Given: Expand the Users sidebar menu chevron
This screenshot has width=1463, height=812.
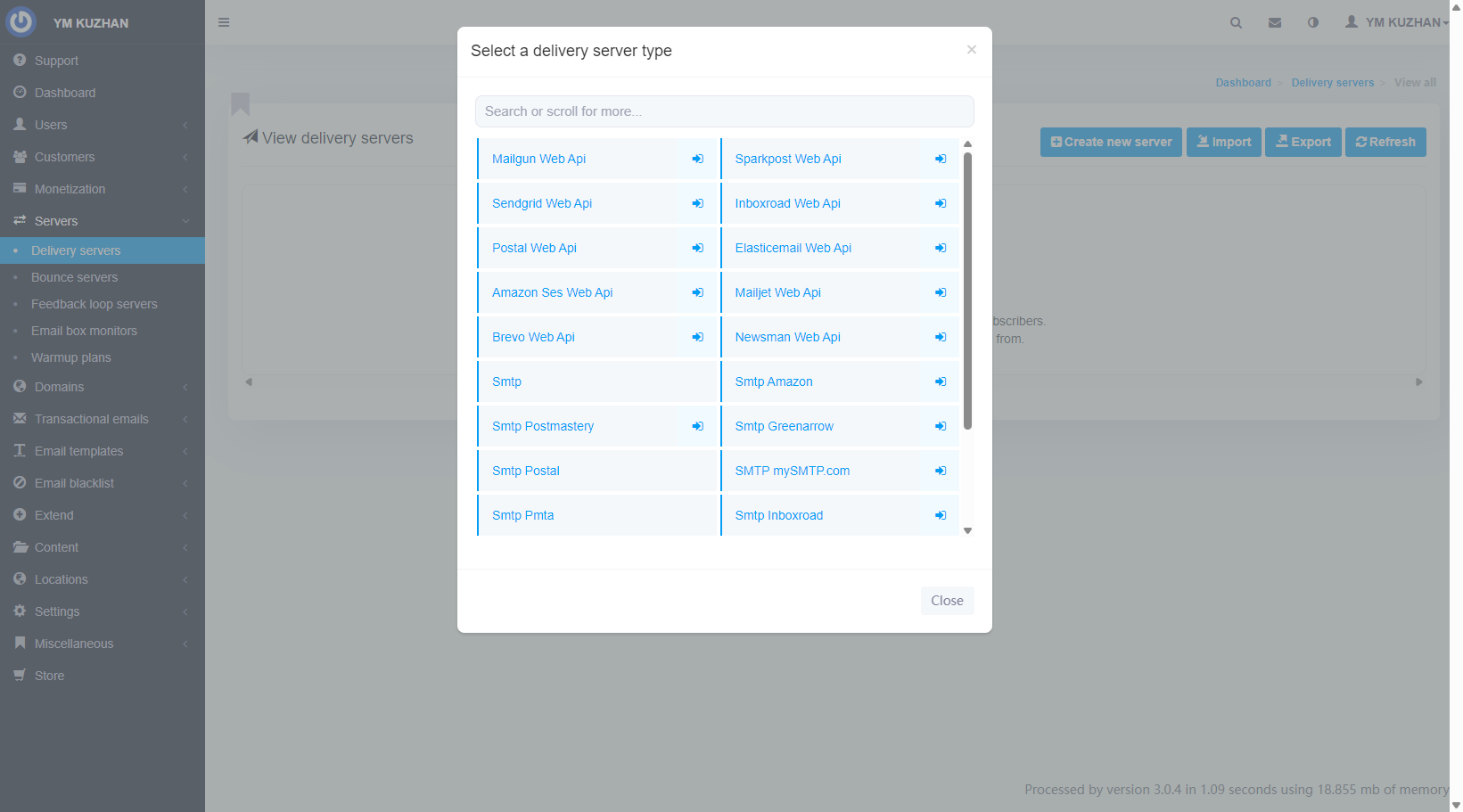Looking at the screenshot, I should (185, 125).
